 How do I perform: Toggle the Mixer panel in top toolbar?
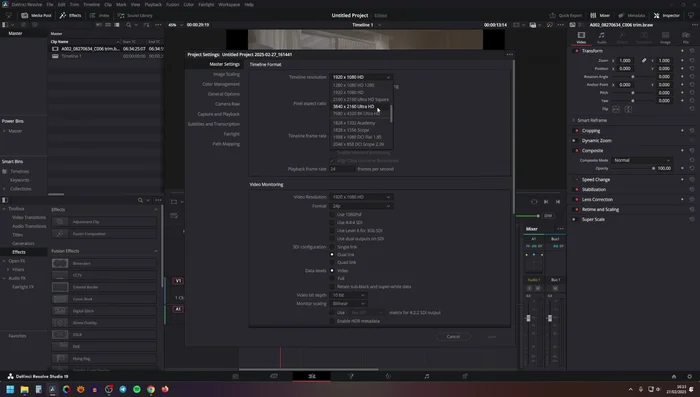[x=600, y=15]
